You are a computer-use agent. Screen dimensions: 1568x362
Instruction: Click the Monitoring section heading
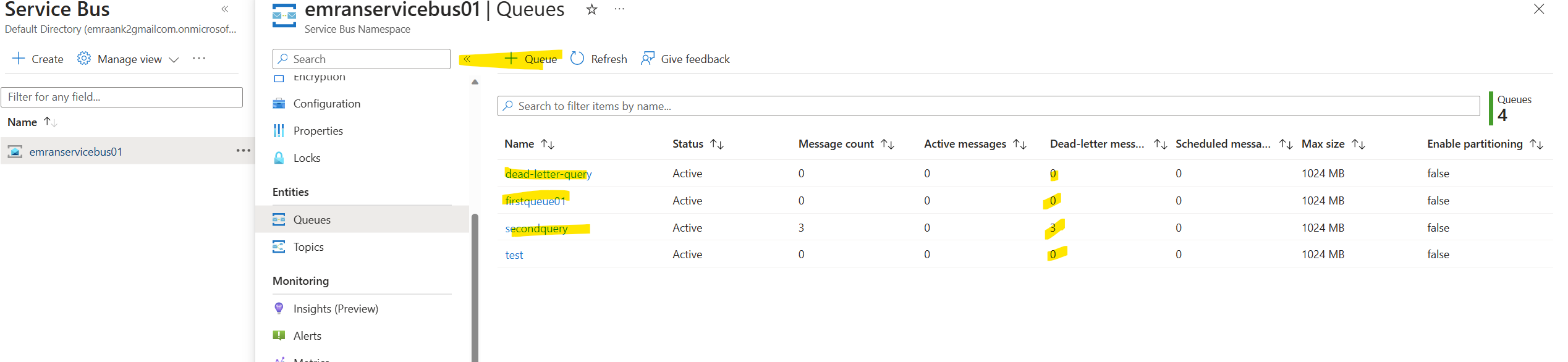point(300,281)
